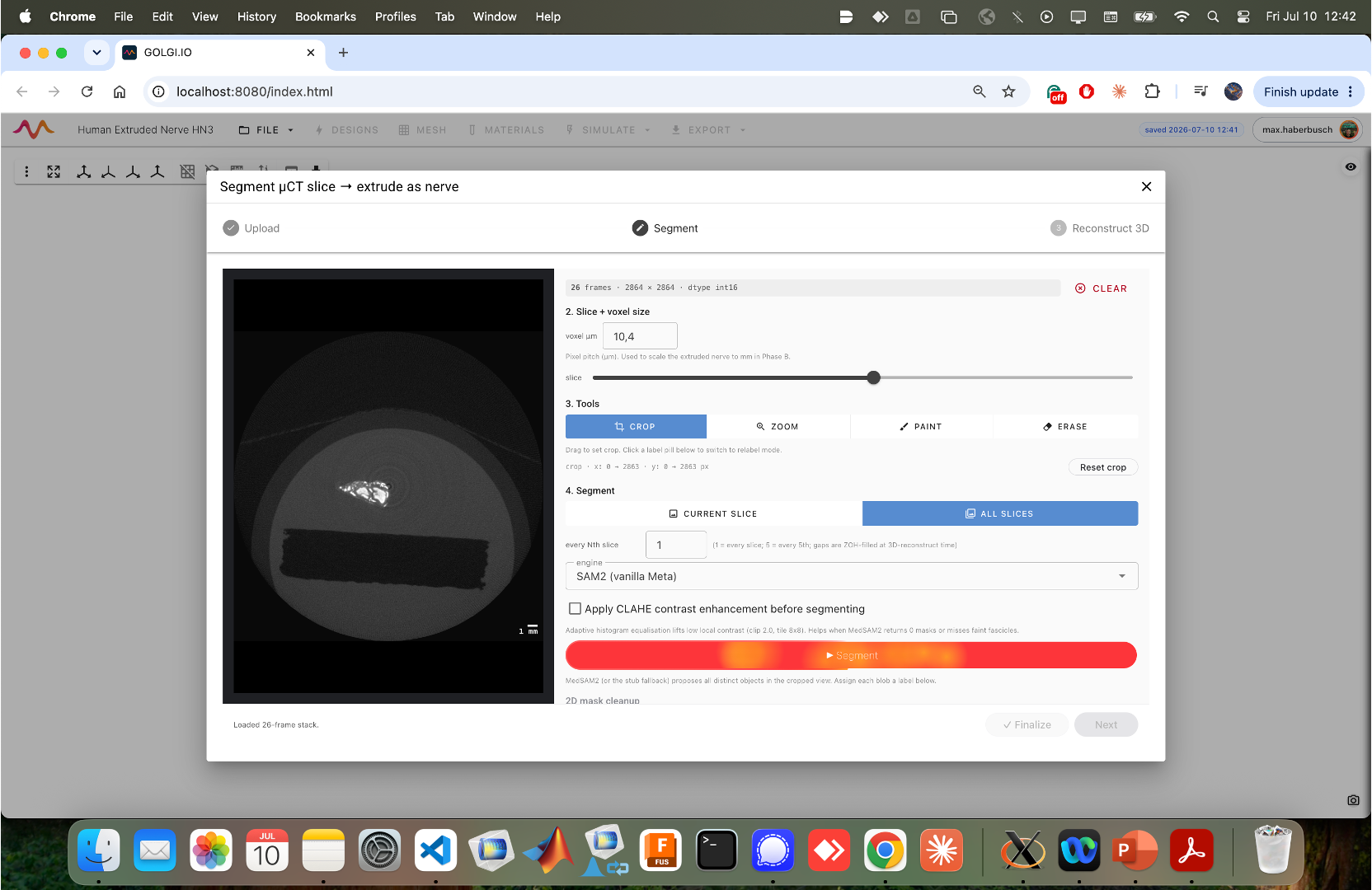Click the slice slider handle

click(874, 377)
